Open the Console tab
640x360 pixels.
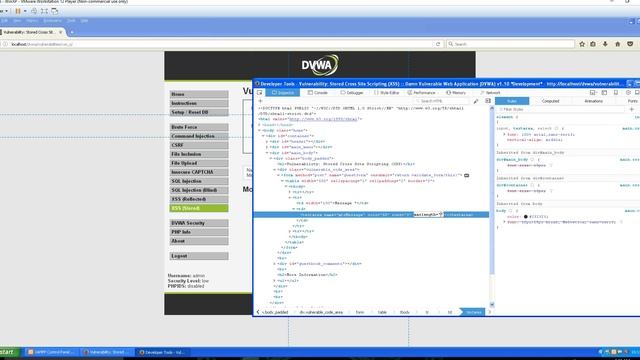[318, 93]
